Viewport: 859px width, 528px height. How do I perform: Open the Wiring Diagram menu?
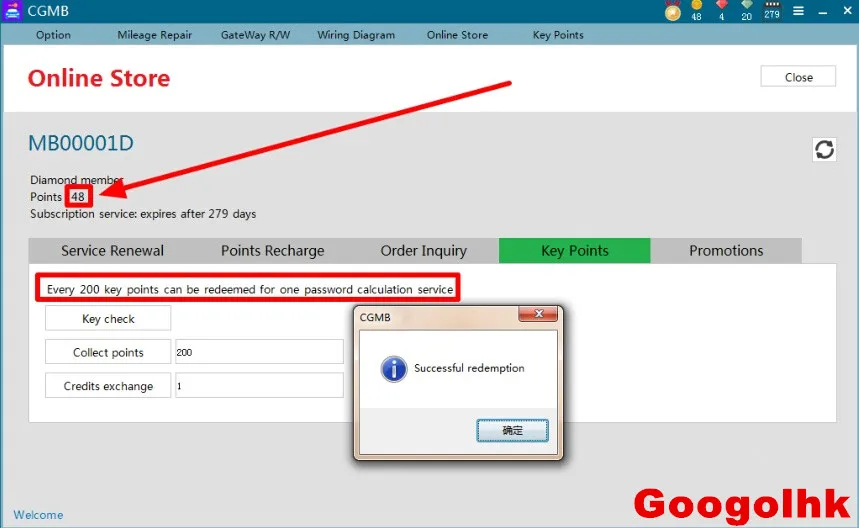356,35
